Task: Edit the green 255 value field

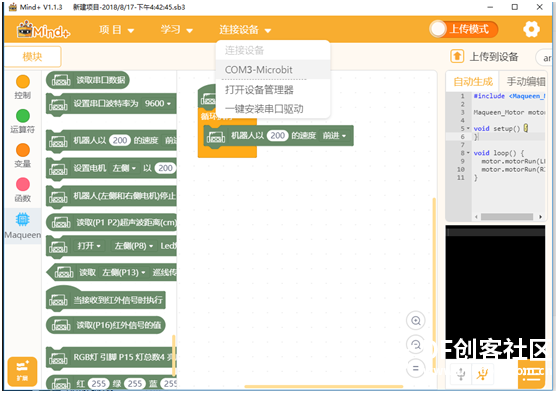Action: pos(135,383)
